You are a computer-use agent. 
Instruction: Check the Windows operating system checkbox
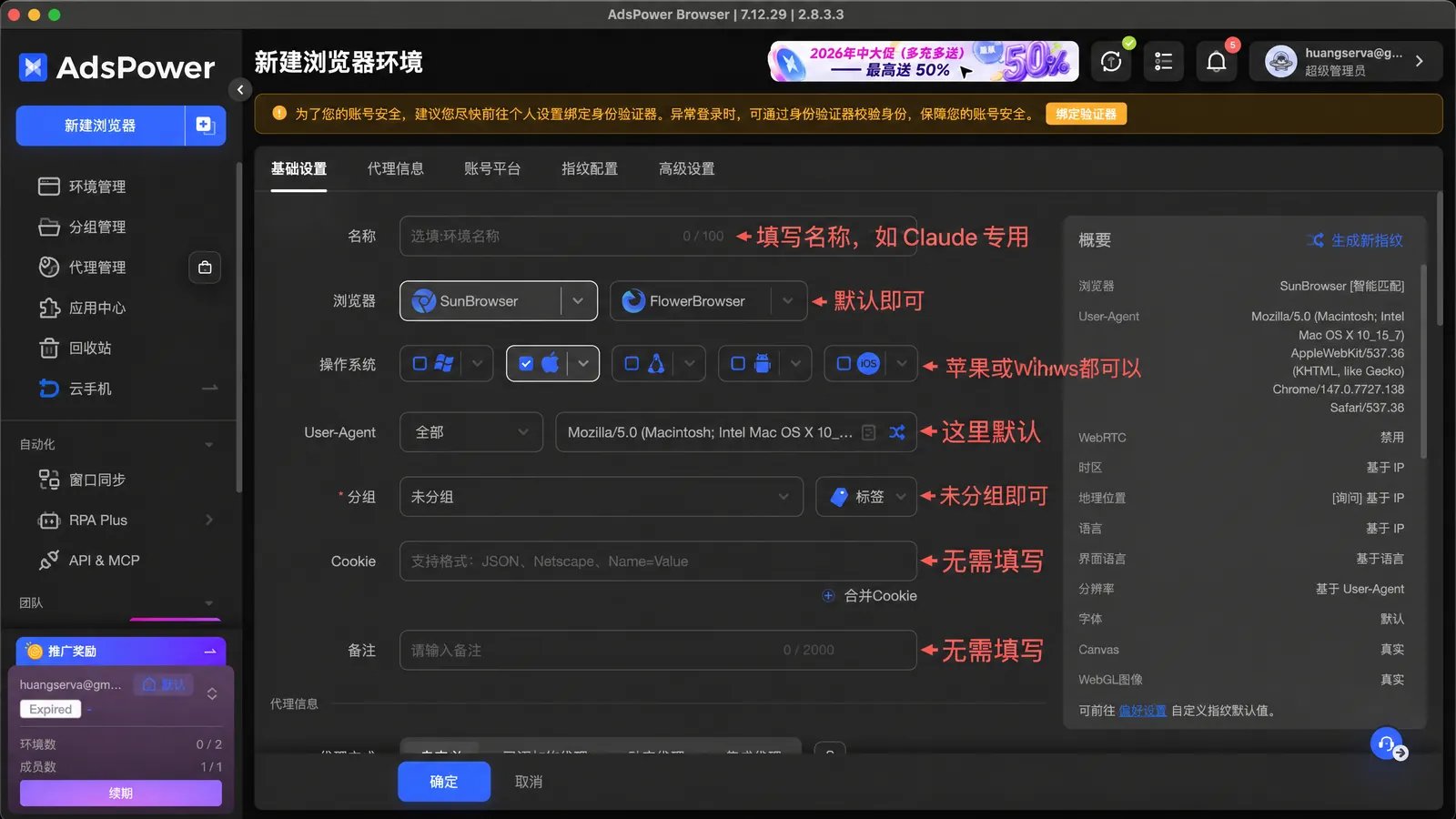[x=420, y=364]
